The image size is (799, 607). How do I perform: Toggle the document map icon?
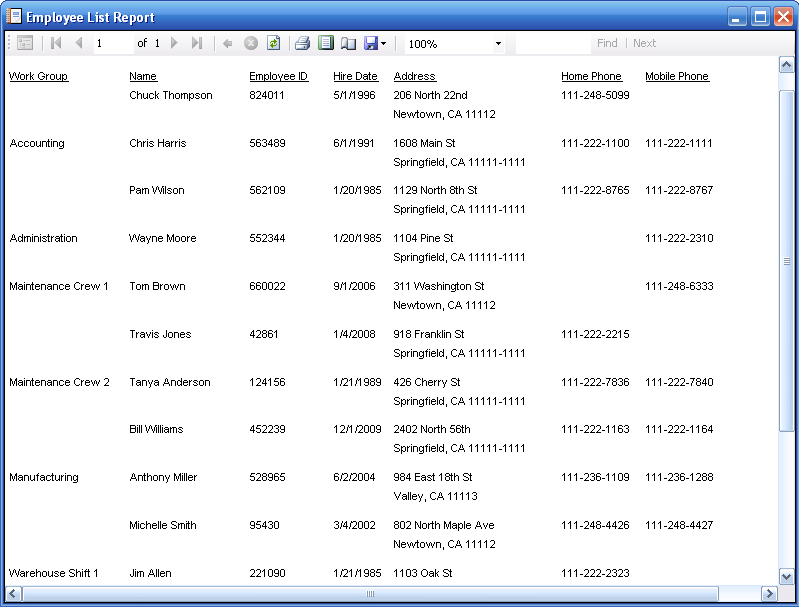[x=25, y=43]
